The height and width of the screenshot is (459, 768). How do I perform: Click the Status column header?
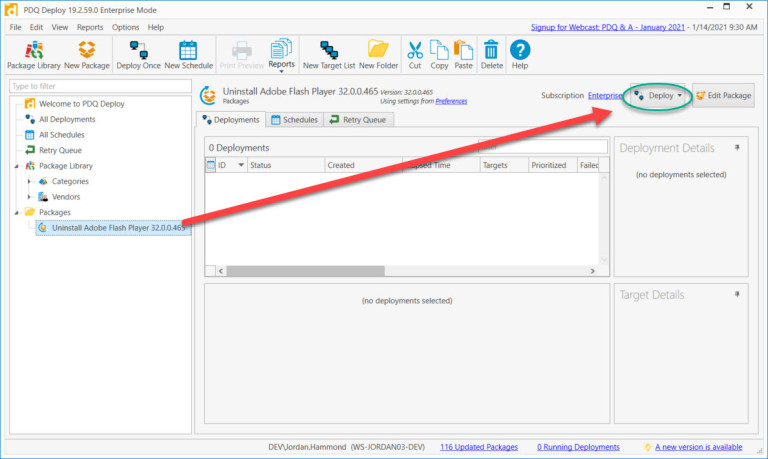(286, 166)
